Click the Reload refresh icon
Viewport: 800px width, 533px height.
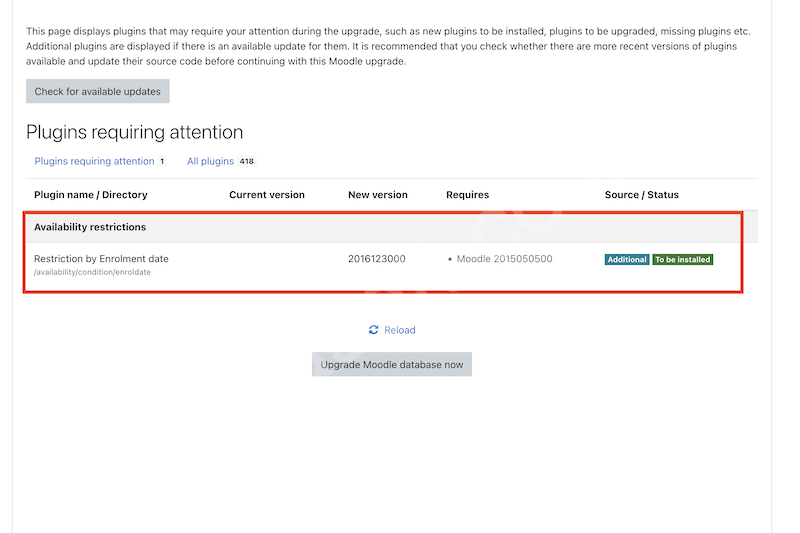coord(373,330)
